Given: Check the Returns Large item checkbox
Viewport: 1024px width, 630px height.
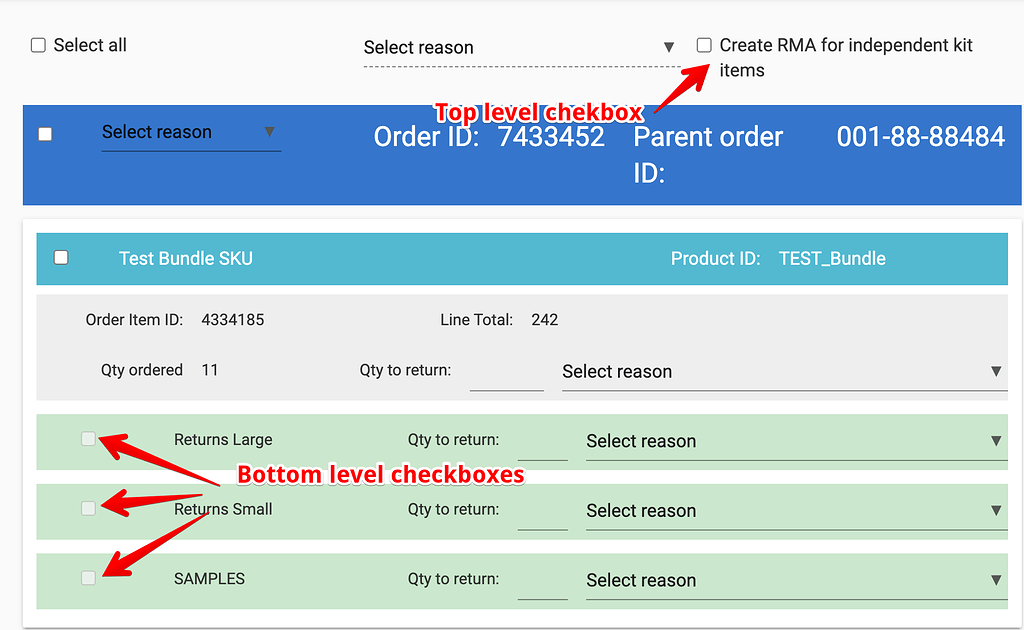Looking at the screenshot, I should point(88,438).
